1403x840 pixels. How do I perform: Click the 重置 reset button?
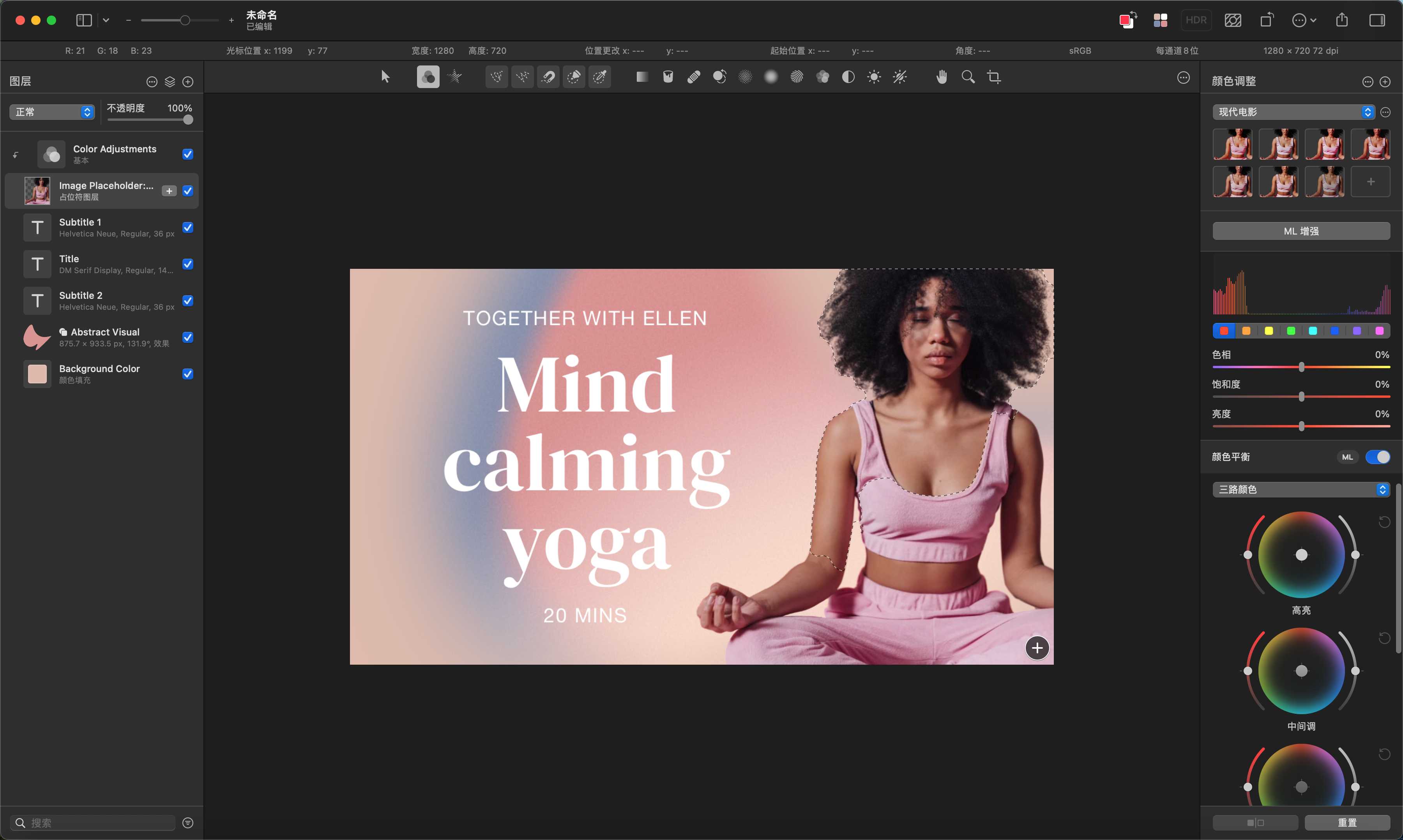pos(1347,822)
